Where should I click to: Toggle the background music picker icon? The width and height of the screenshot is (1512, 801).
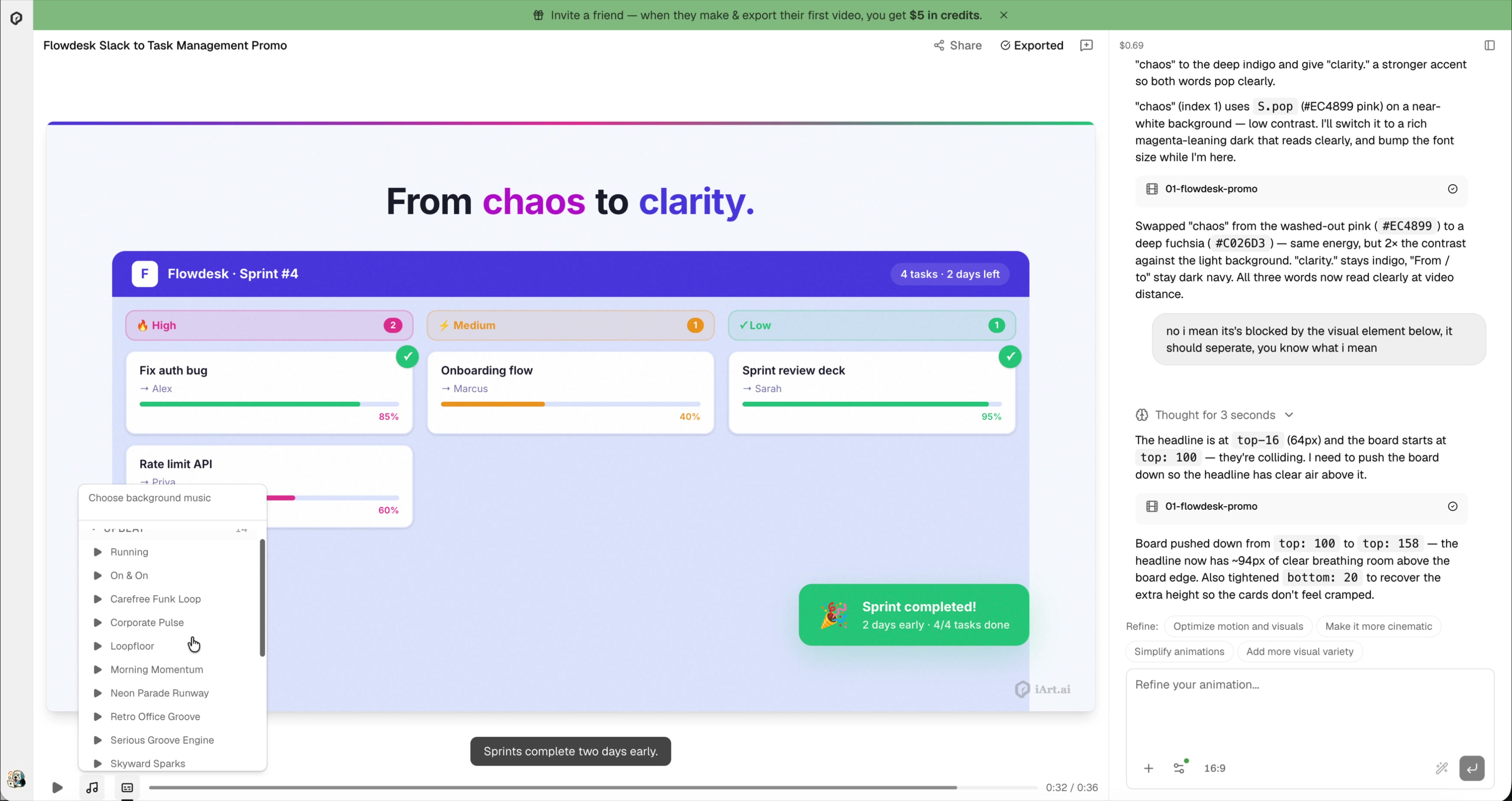tap(92, 788)
